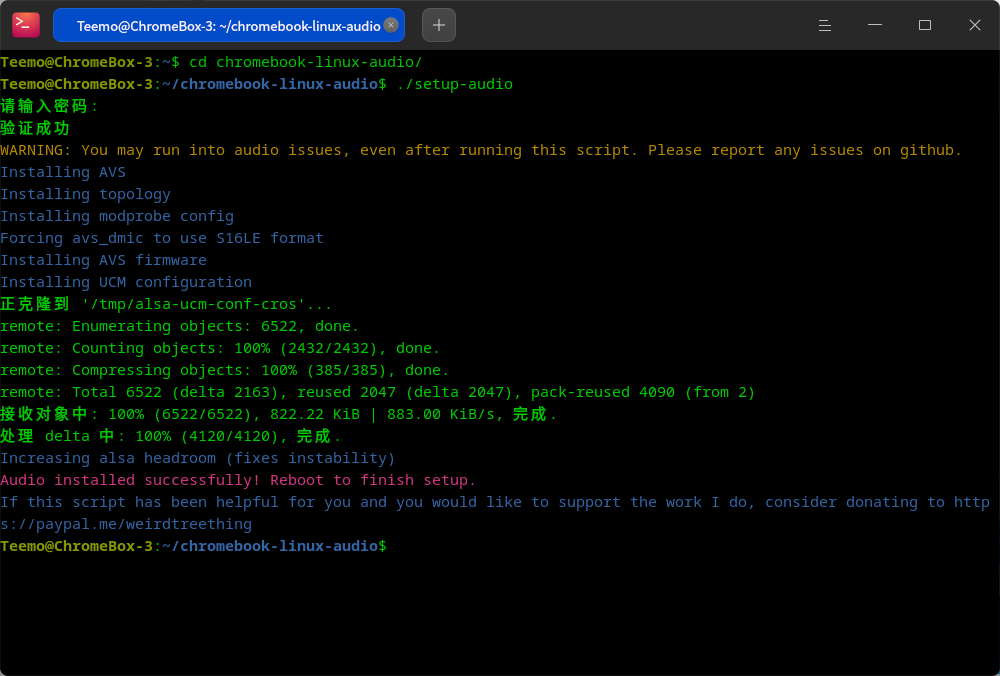Close the chromebook-linux-audio tab
Image resolution: width=1000 pixels, height=676 pixels.
click(x=391, y=25)
